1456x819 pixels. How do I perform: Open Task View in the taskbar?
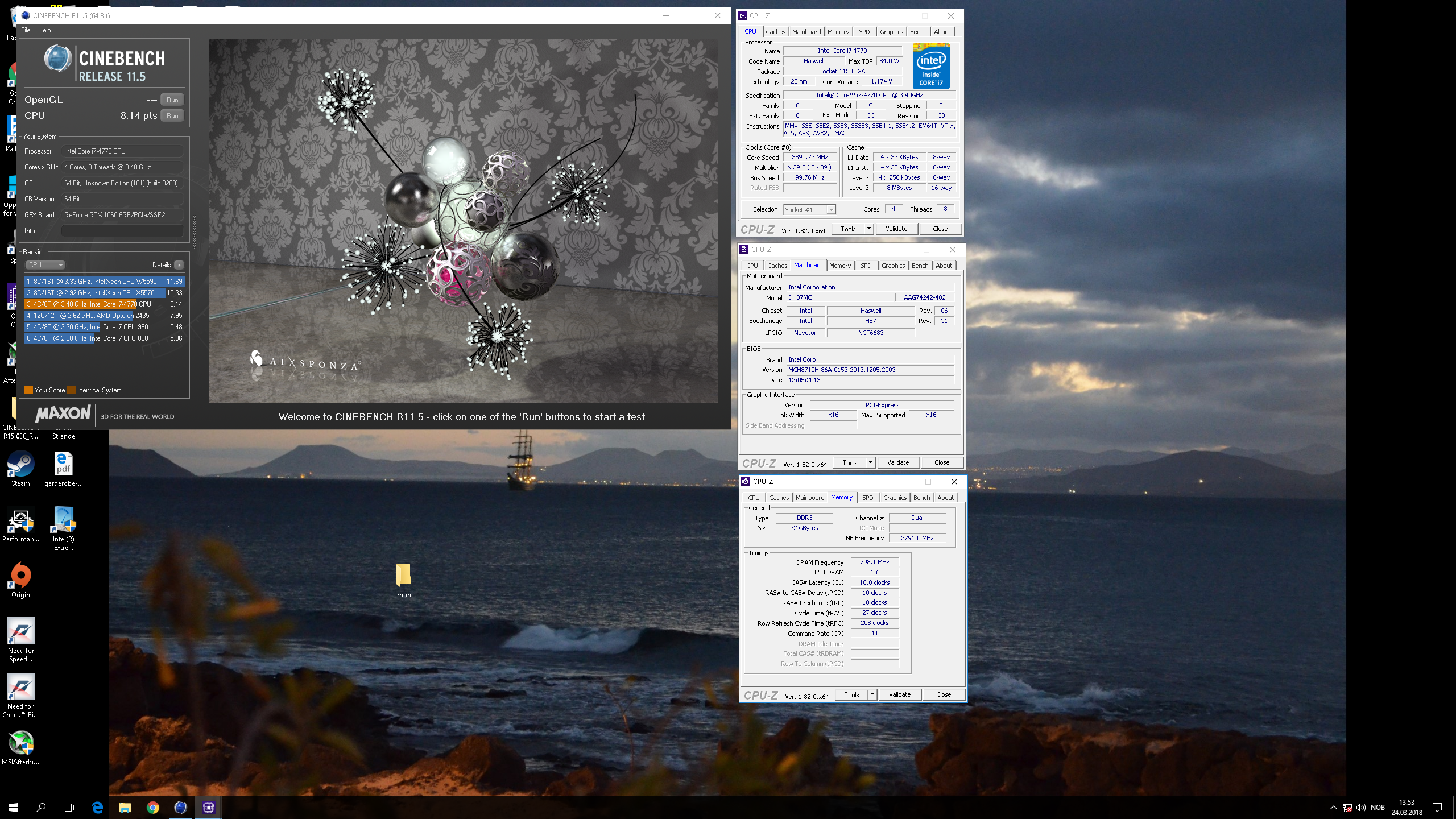point(68,807)
